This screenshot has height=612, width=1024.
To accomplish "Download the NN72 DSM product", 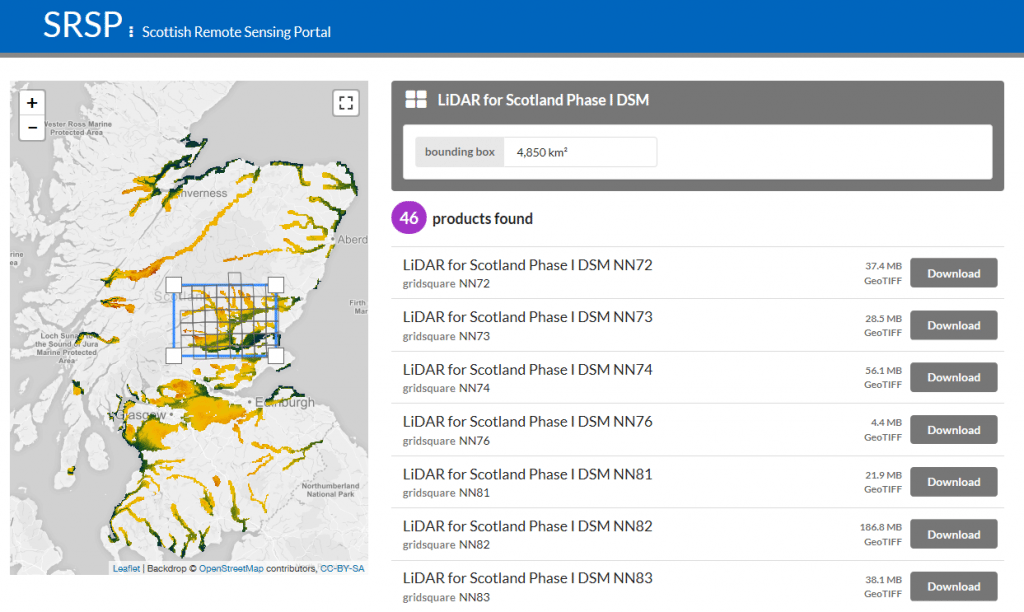I will coord(953,273).
